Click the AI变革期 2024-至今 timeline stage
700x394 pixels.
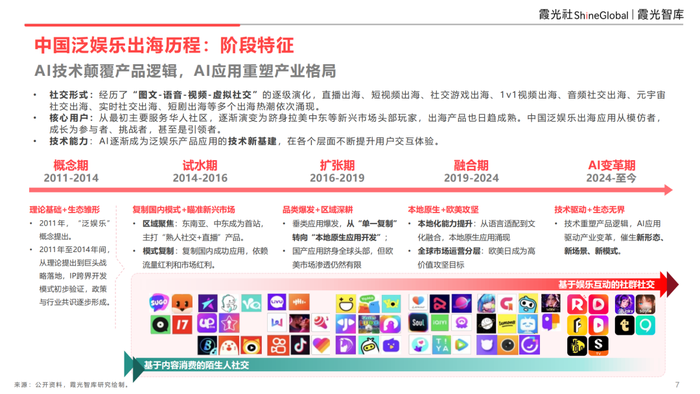(x=611, y=172)
